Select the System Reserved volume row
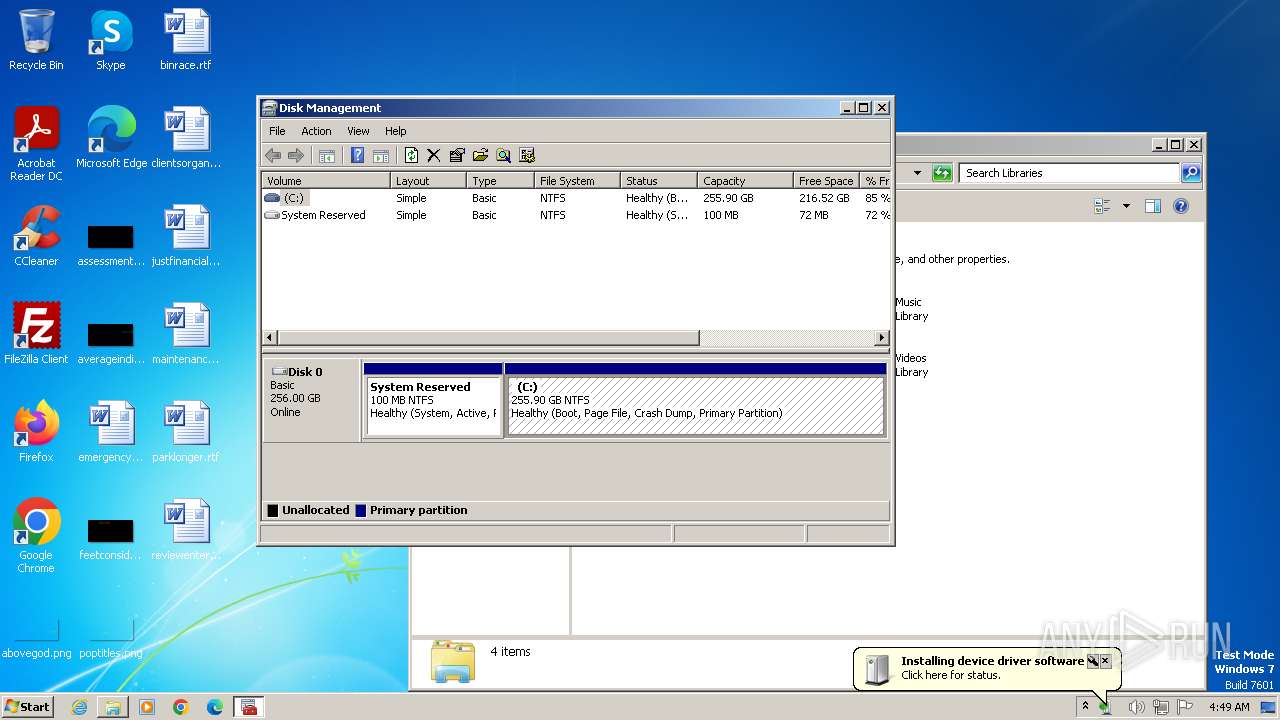The width and height of the screenshot is (1280, 720). (x=576, y=215)
